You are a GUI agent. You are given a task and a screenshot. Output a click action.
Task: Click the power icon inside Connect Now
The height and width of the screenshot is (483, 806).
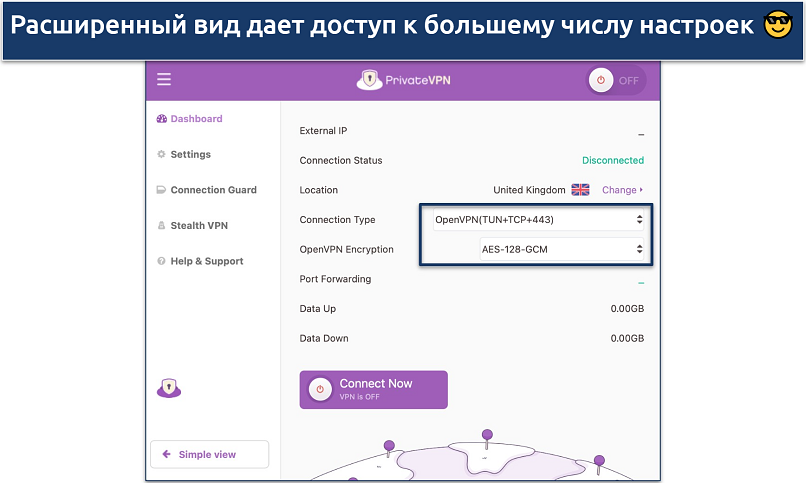[x=321, y=390]
